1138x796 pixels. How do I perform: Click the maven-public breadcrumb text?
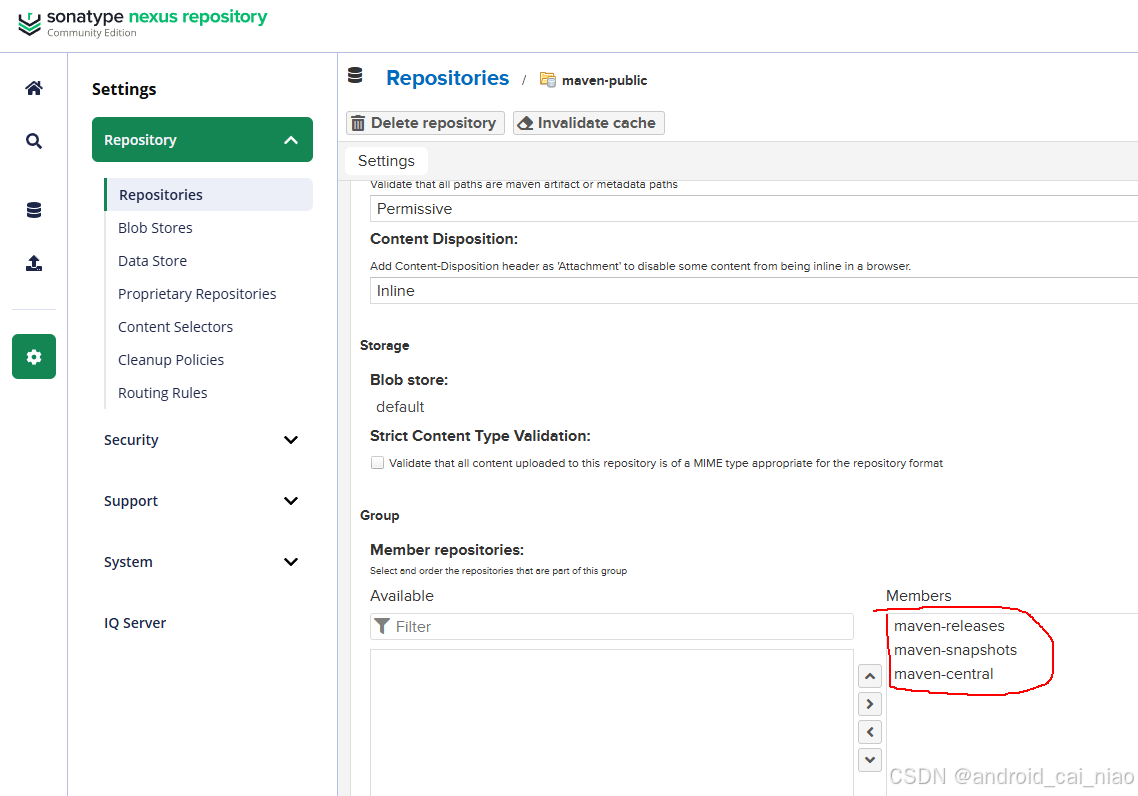click(605, 81)
